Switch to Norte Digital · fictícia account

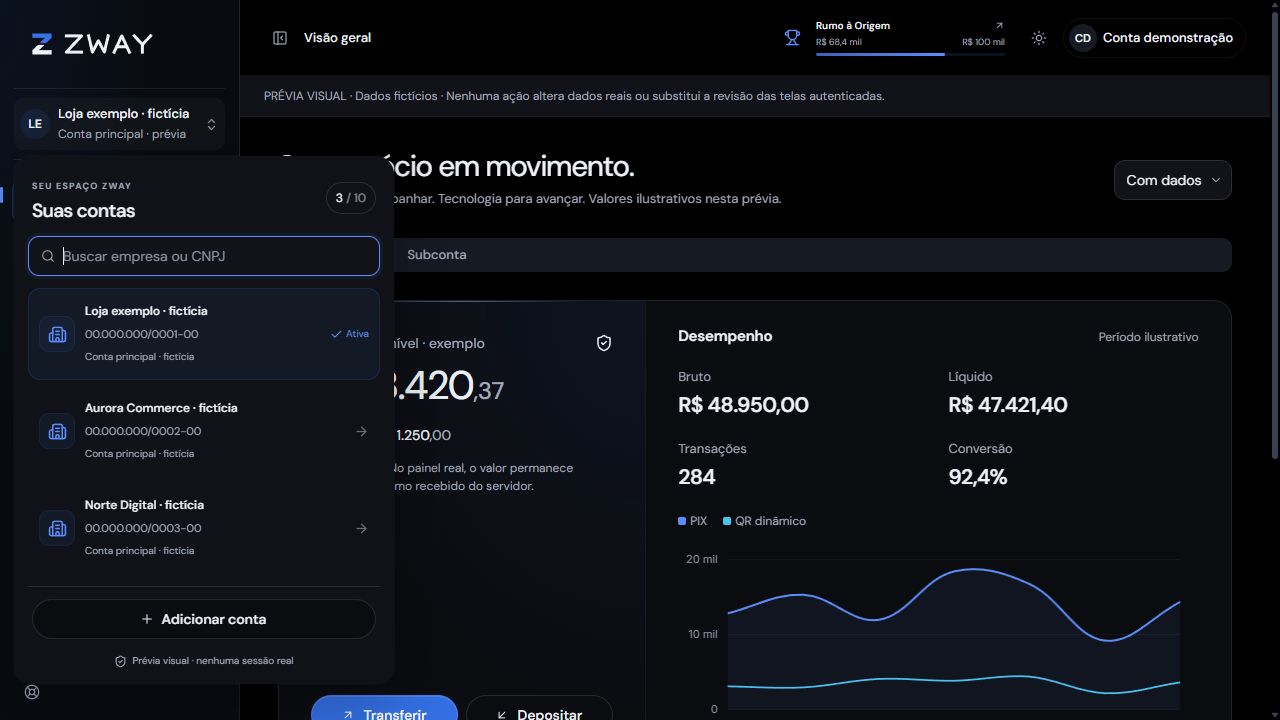pos(204,528)
